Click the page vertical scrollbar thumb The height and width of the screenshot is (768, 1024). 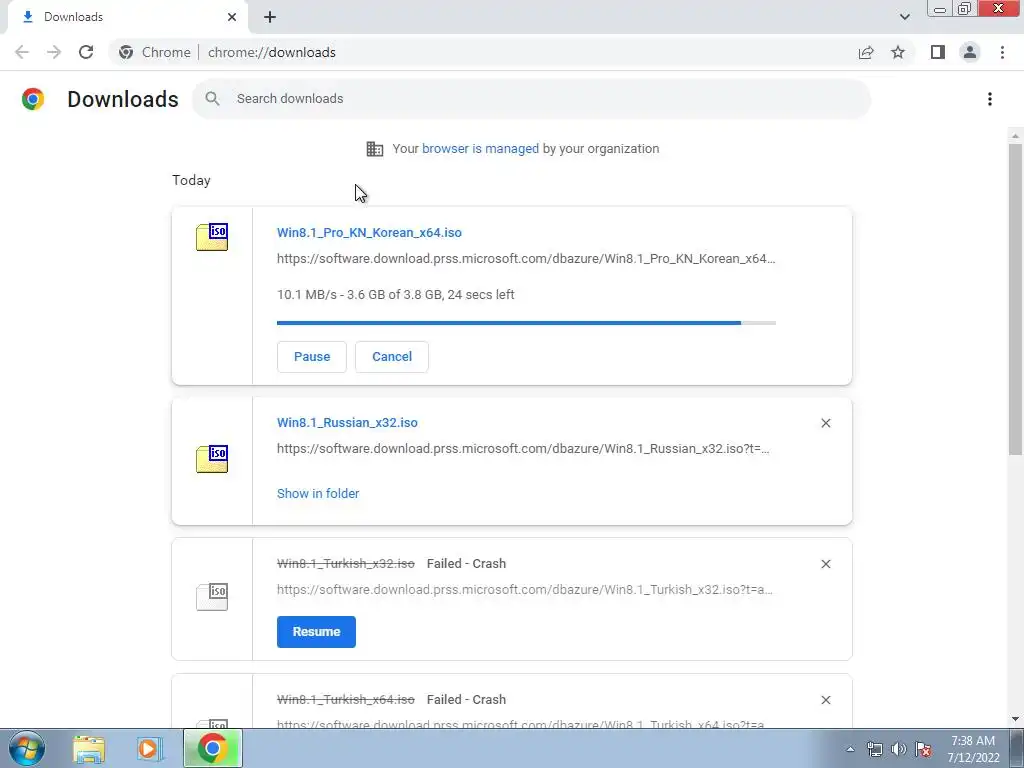pos(1015,299)
